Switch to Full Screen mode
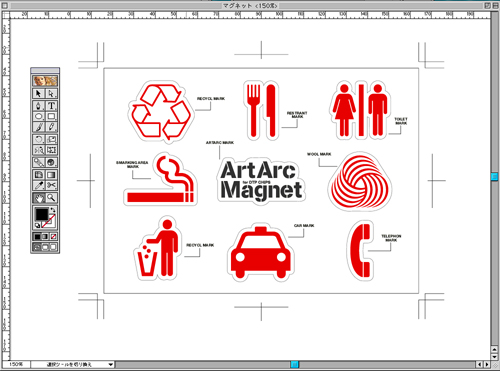The height and width of the screenshot is (371, 500). [53, 247]
